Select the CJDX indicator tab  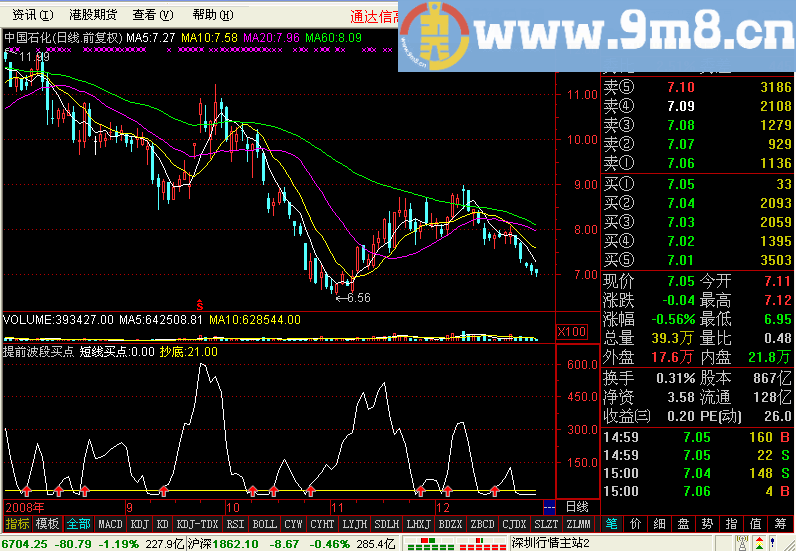[x=514, y=524]
